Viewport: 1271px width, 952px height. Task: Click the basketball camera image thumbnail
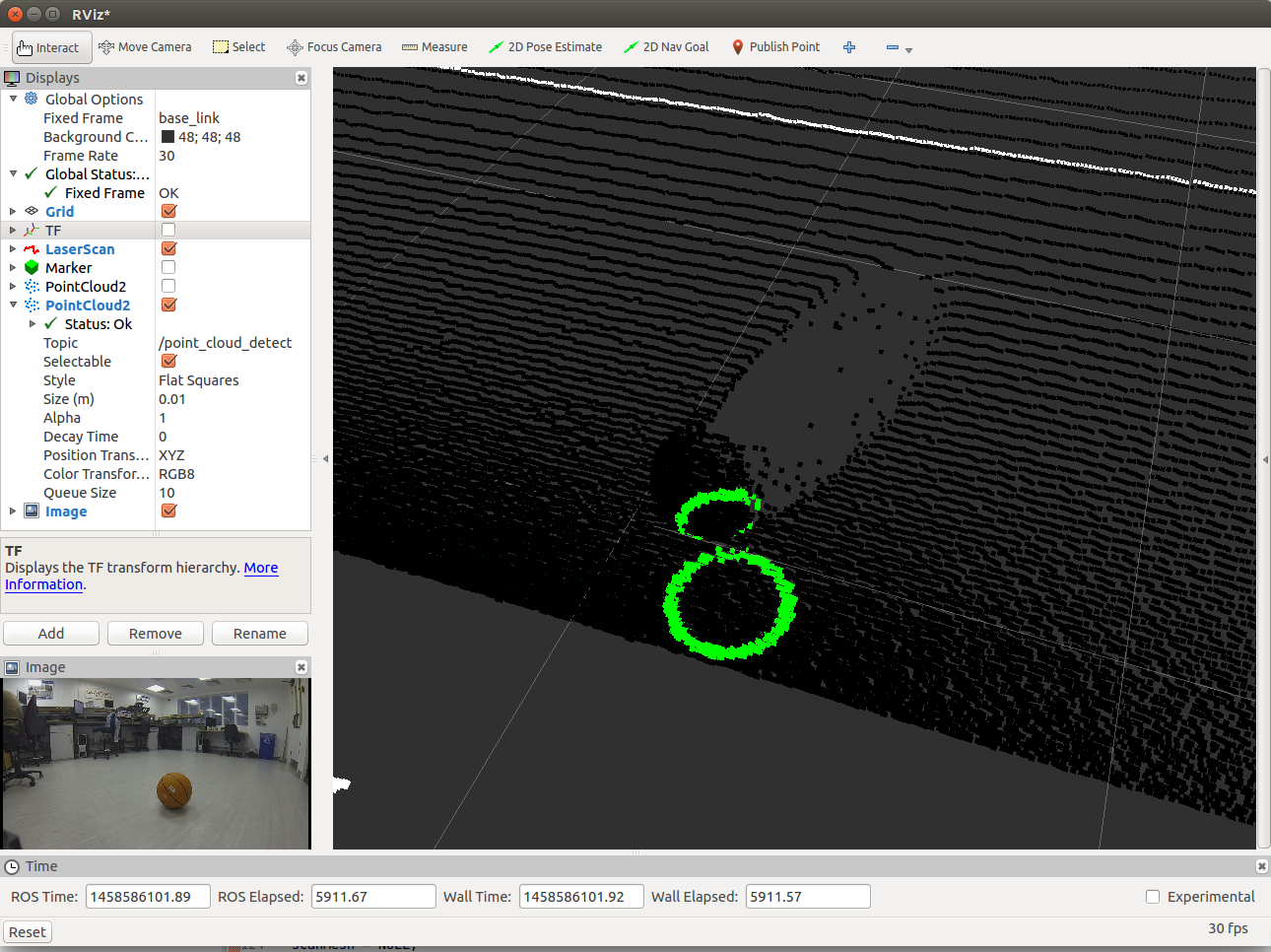pos(157,764)
